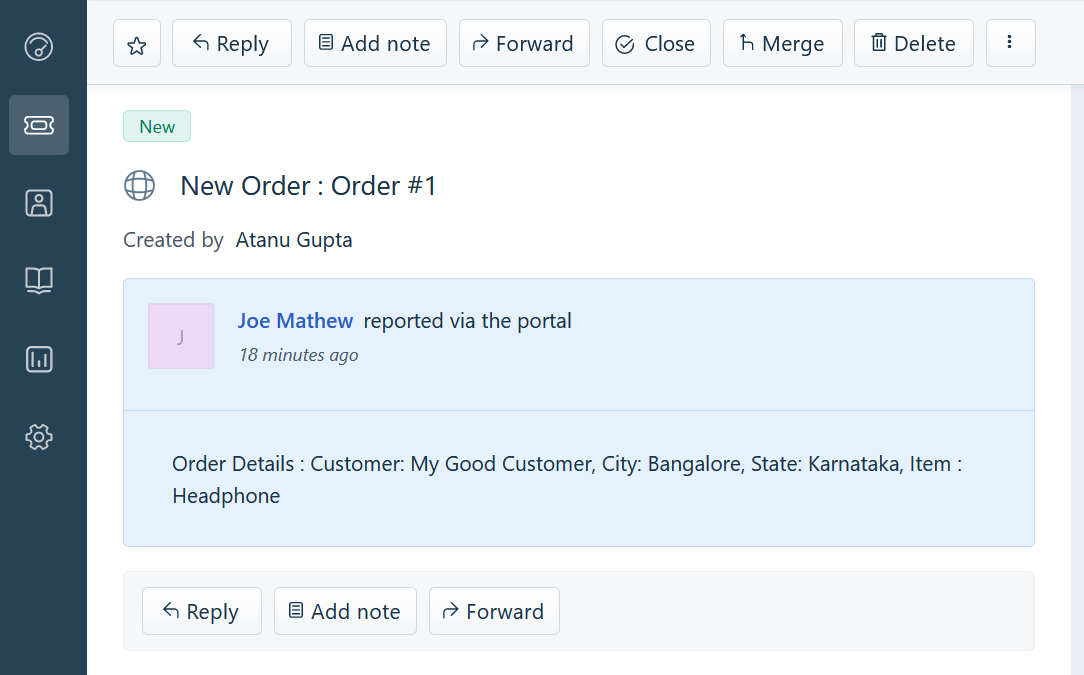Close the ticket with the Close button
The width and height of the screenshot is (1084, 675).
656,44
